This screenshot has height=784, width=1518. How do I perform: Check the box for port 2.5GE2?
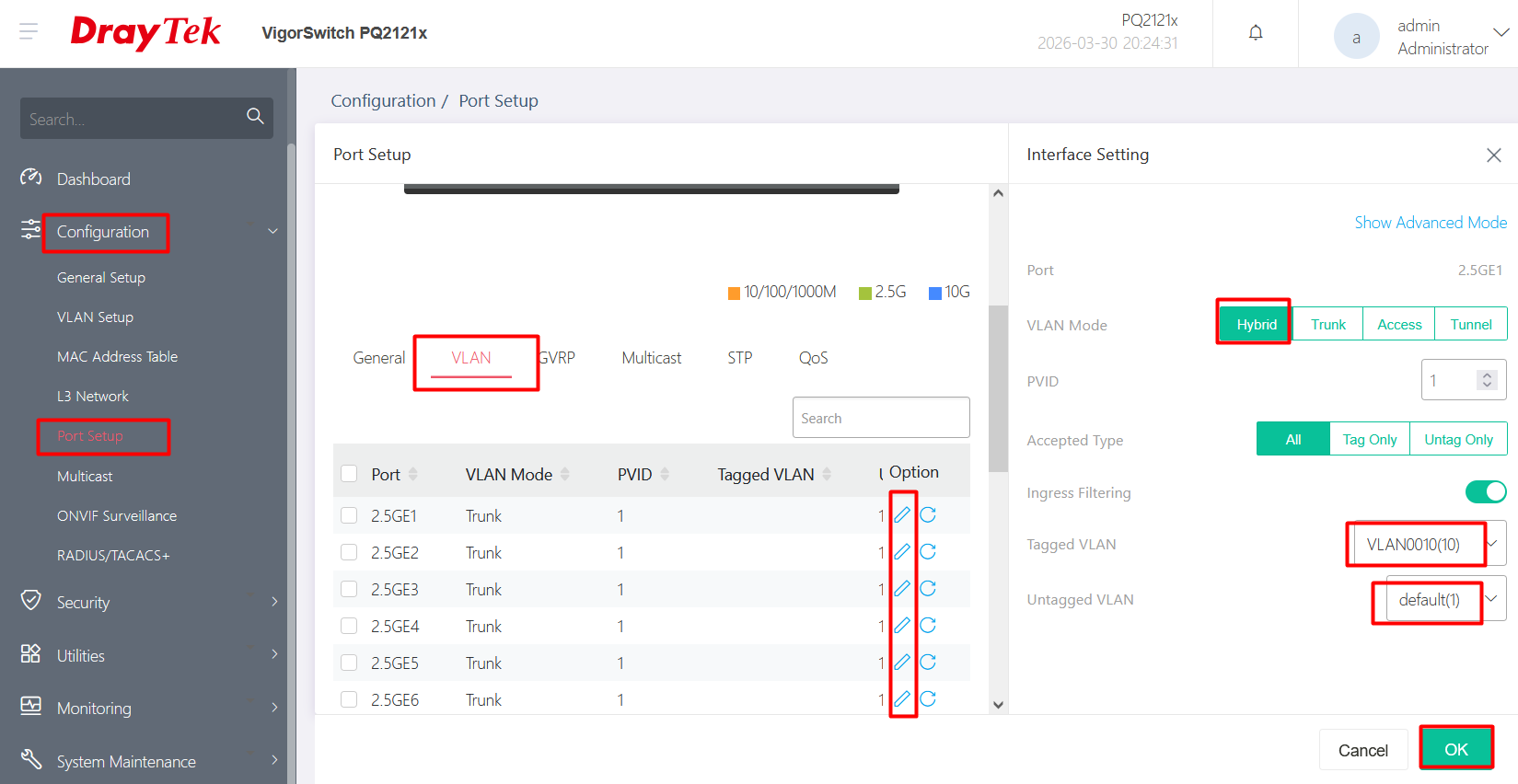pyautogui.click(x=349, y=552)
